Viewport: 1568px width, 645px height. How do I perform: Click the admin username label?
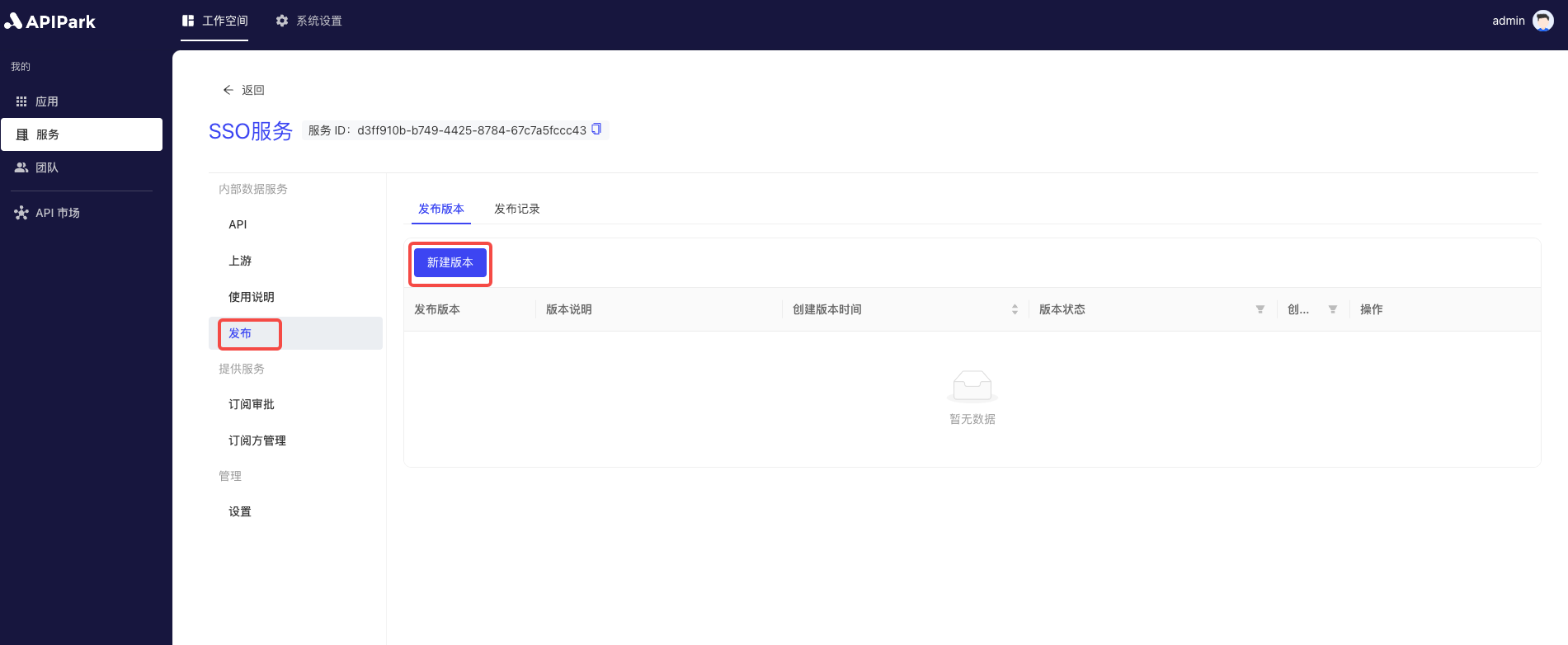pyautogui.click(x=1508, y=21)
